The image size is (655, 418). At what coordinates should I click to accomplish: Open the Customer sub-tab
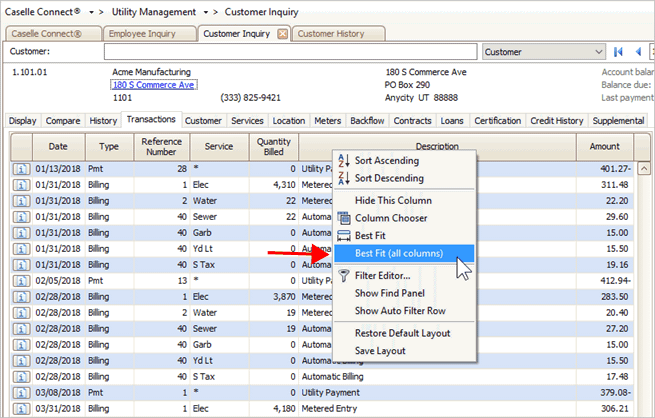click(203, 121)
